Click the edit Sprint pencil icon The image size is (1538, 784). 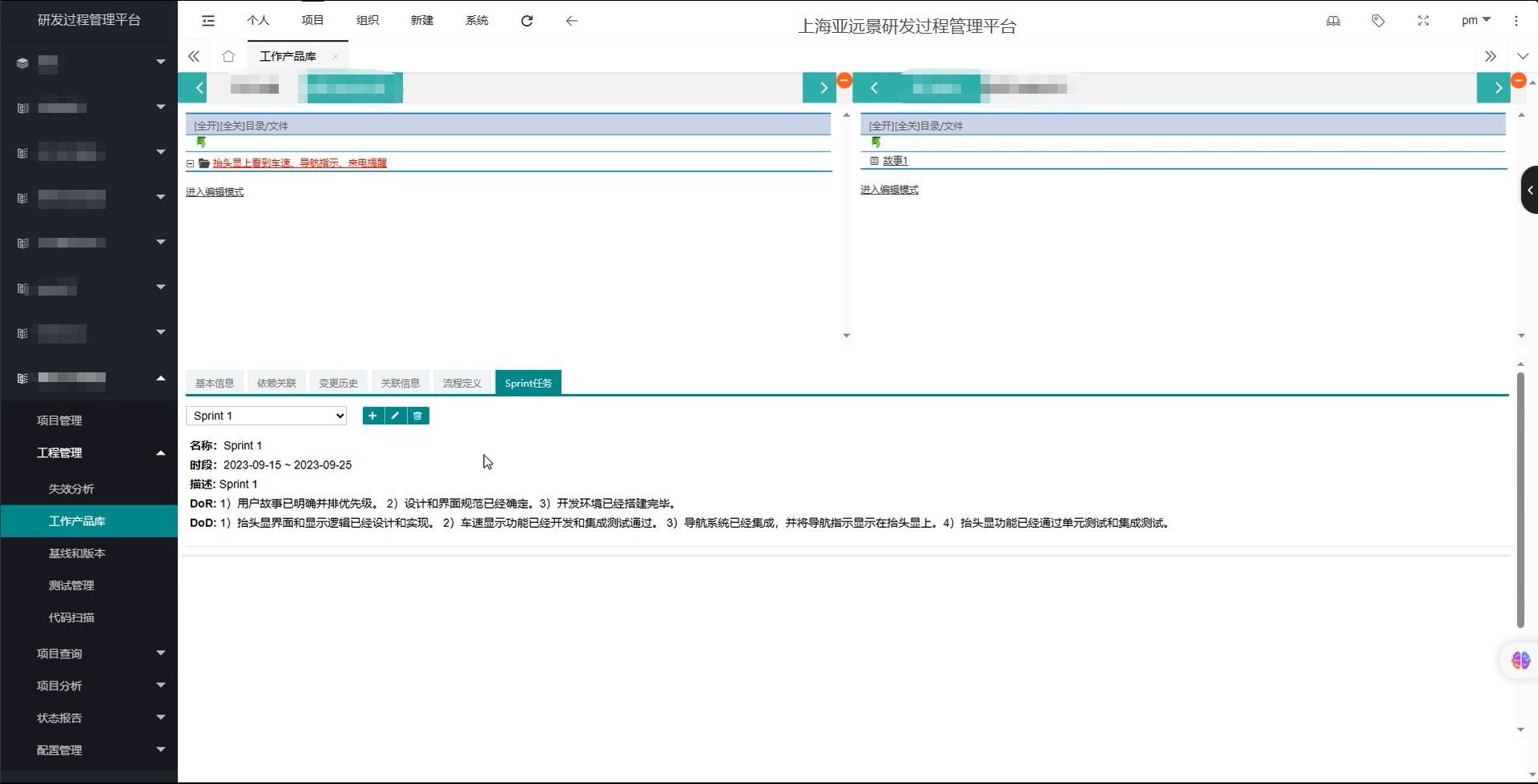(x=395, y=416)
